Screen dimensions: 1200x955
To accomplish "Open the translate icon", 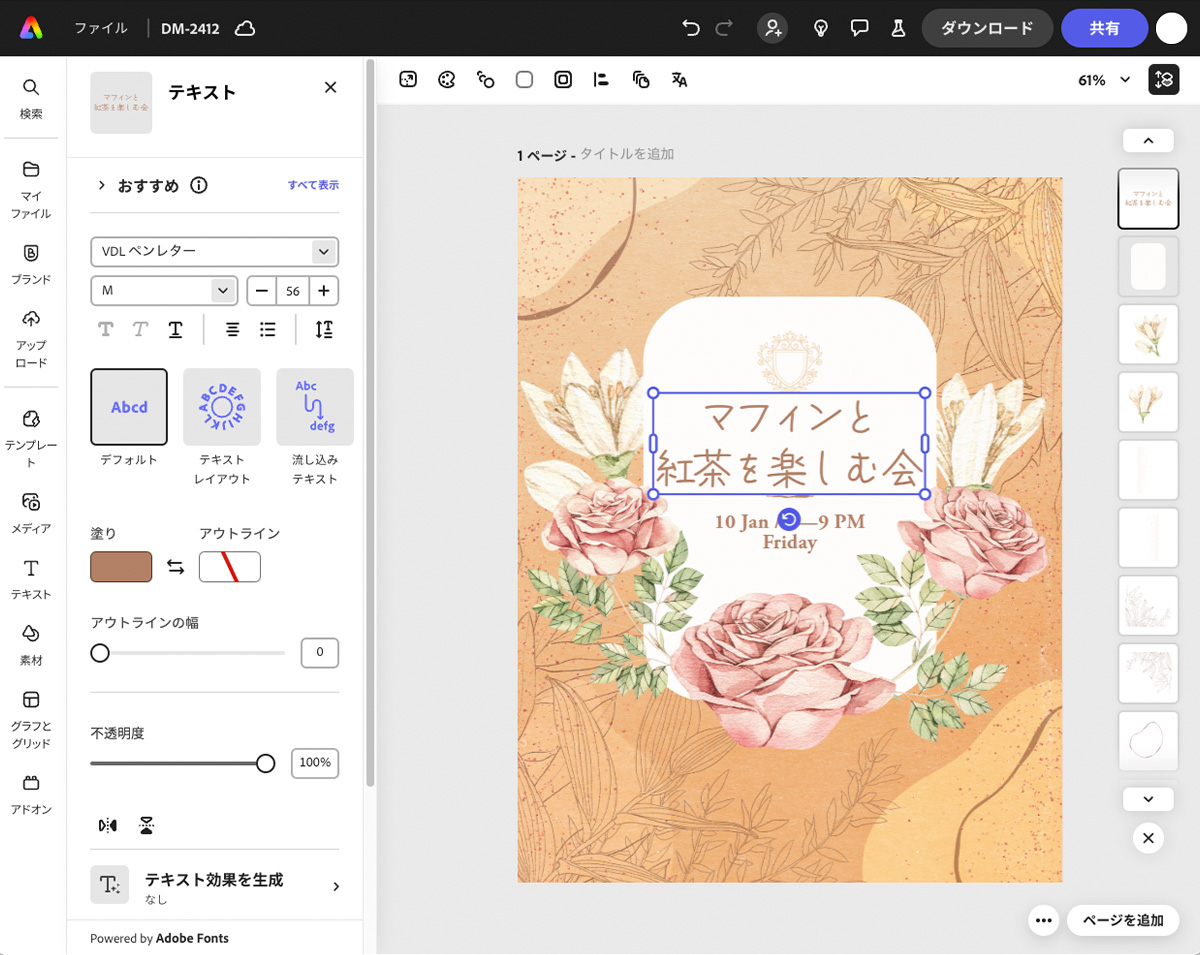I will (679, 80).
